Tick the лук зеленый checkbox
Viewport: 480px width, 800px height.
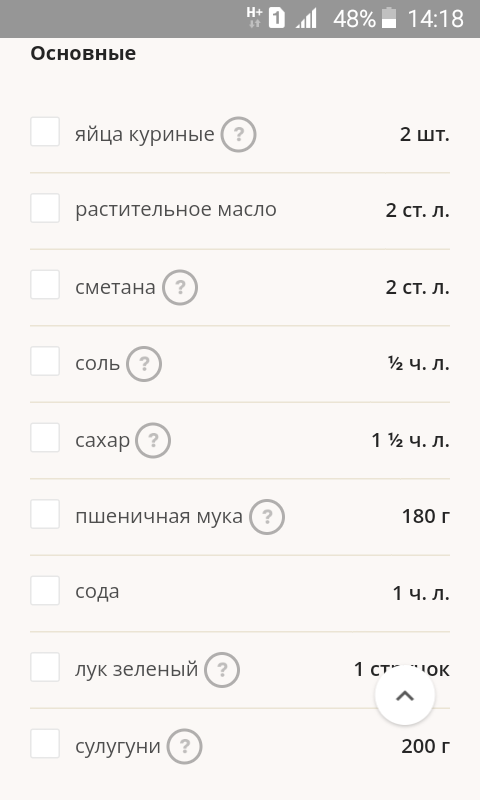point(45,667)
